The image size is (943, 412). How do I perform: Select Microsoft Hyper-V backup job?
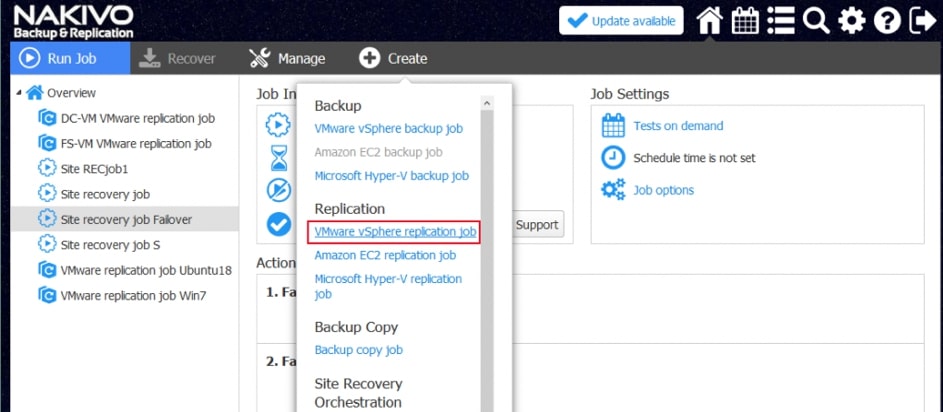[392, 176]
